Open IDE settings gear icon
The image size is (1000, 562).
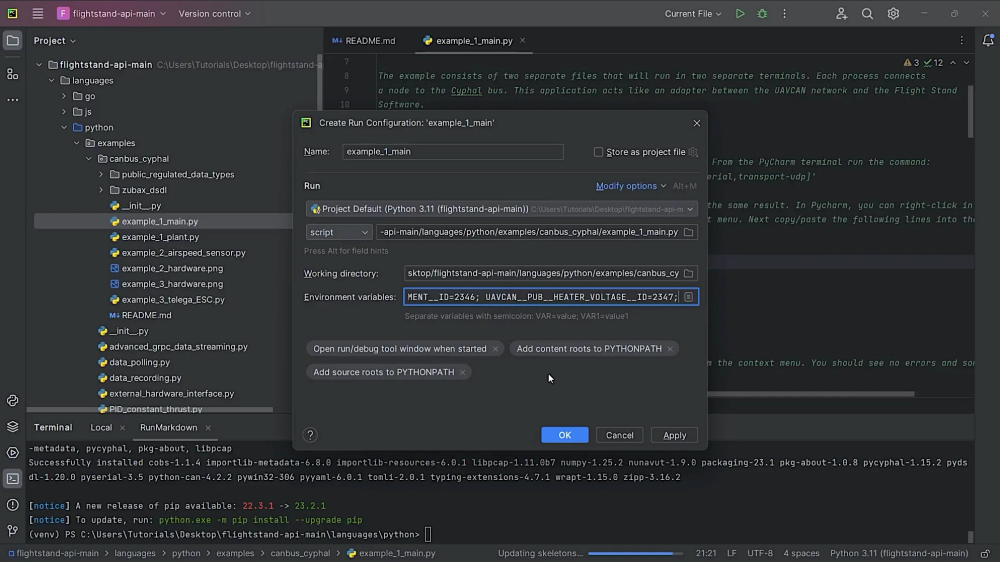click(x=893, y=14)
